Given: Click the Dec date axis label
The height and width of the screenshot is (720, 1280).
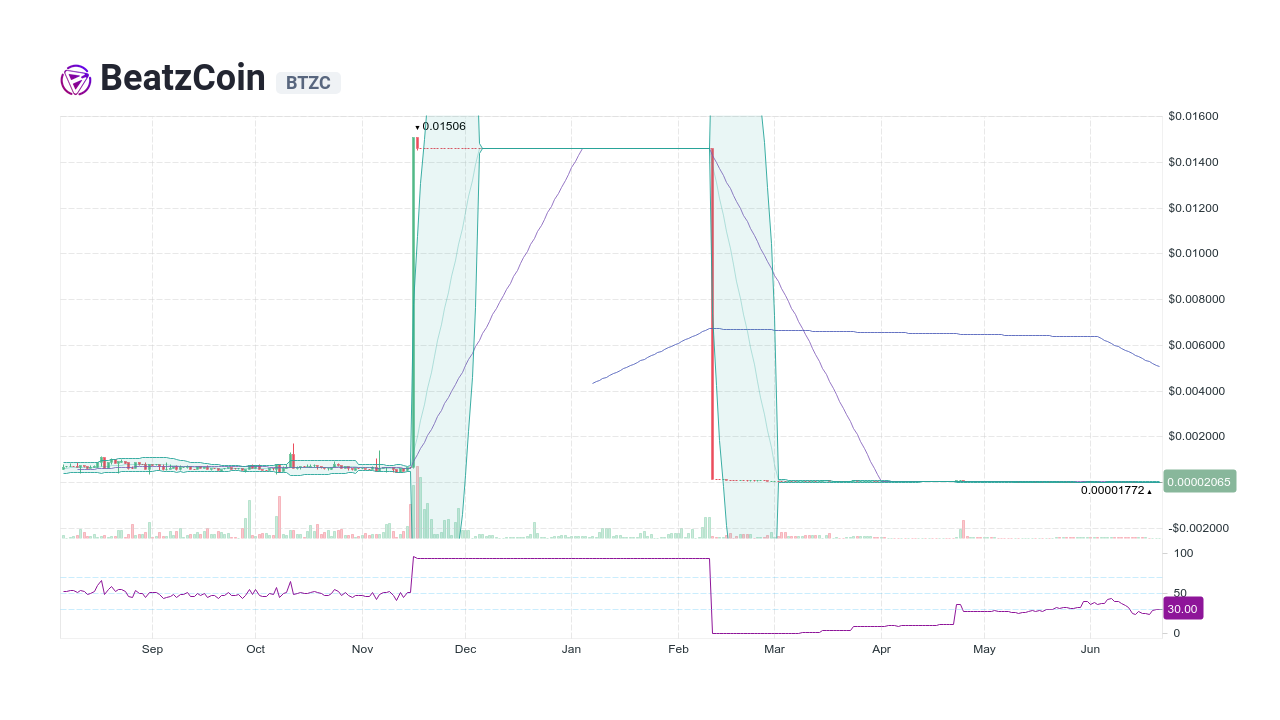Looking at the screenshot, I should click(x=465, y=649).
